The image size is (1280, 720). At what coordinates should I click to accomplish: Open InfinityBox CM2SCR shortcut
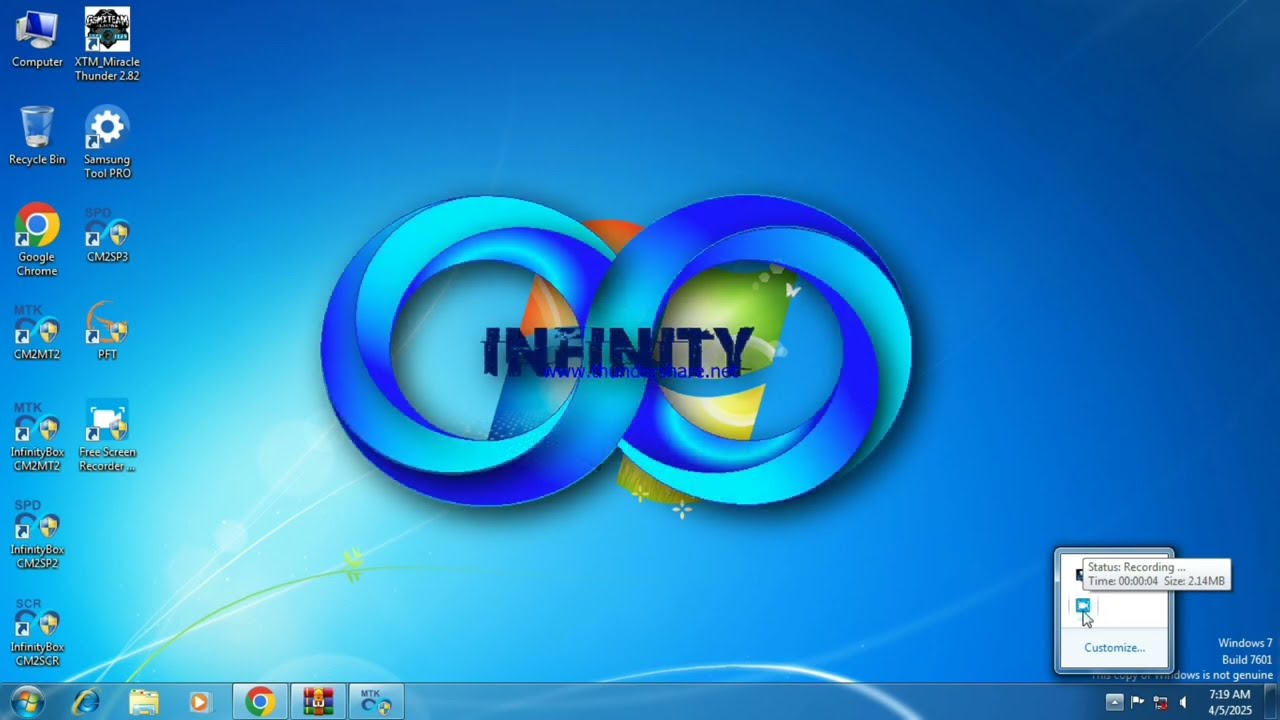tap(37, 633)
